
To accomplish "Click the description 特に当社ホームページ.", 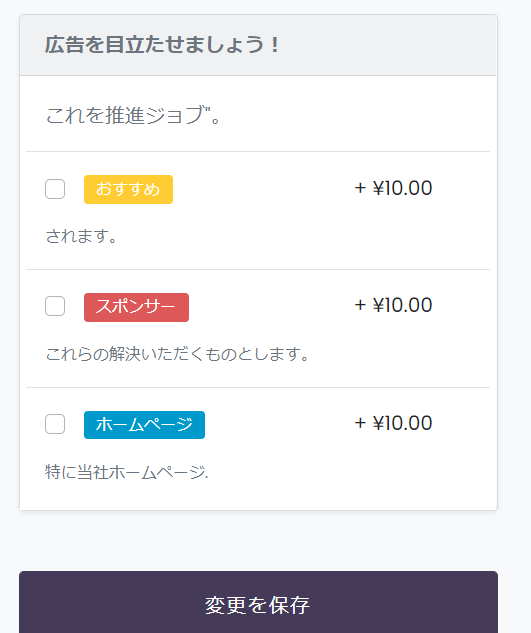I will coord(127,472).
